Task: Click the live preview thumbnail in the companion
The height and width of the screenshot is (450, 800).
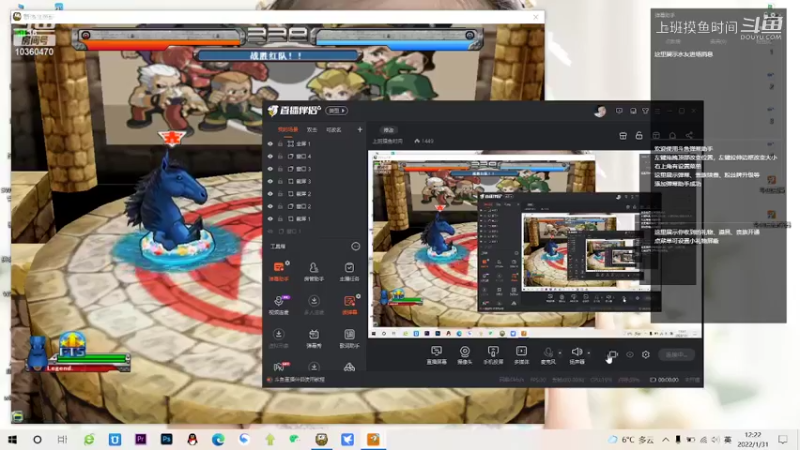Action: 535,244
